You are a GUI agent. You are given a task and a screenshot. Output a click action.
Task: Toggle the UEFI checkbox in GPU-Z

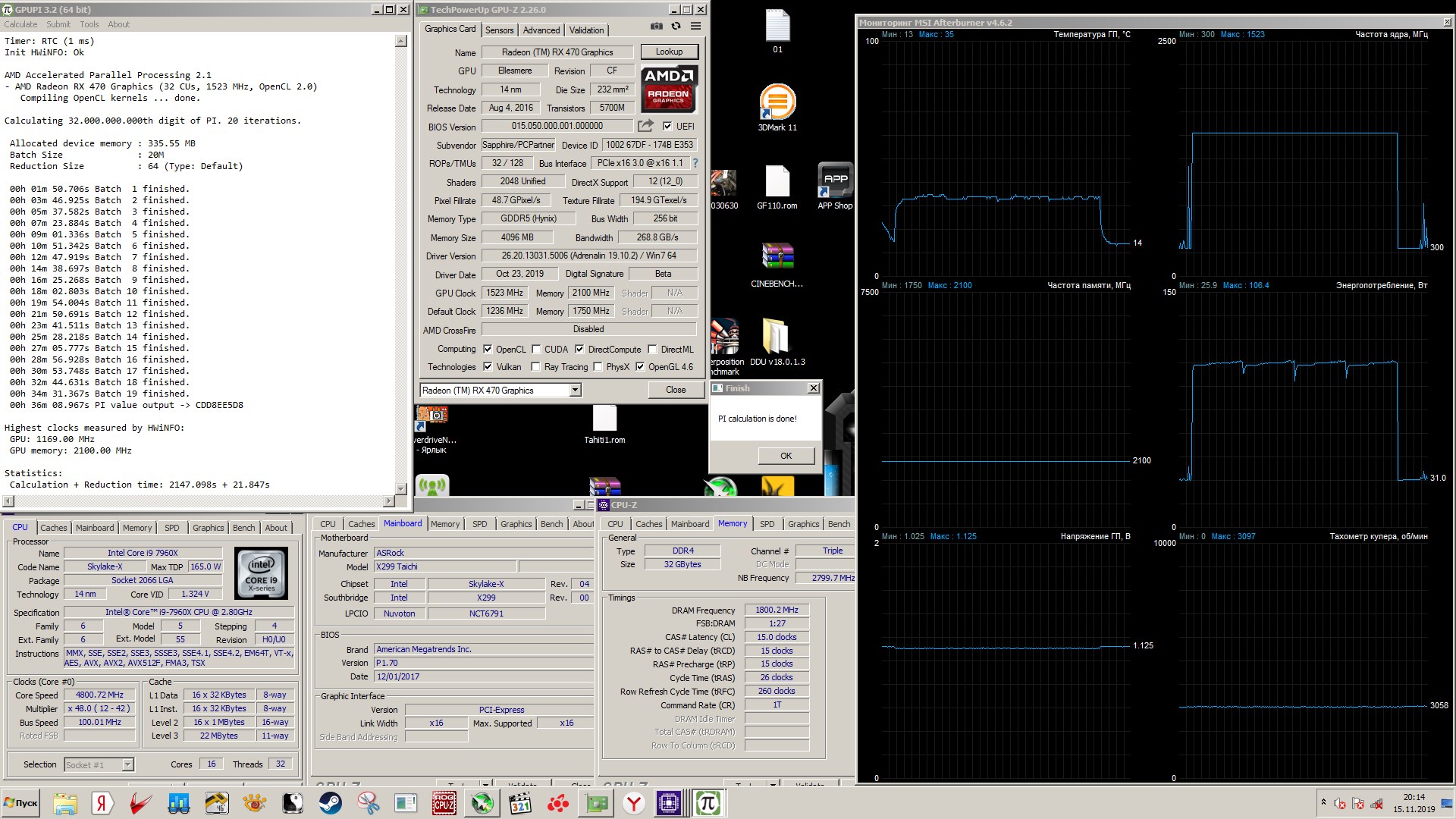(667, 127)
